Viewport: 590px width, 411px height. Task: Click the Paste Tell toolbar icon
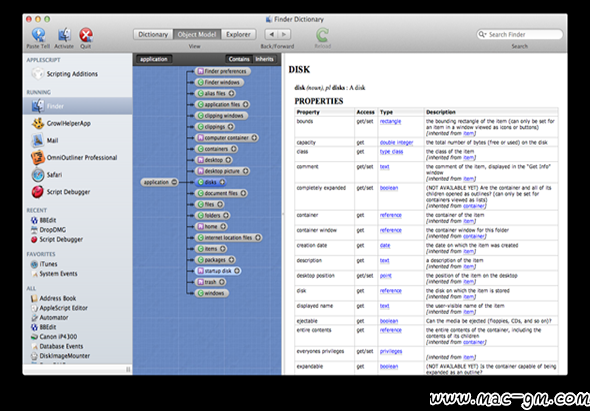tap(38, 35)
